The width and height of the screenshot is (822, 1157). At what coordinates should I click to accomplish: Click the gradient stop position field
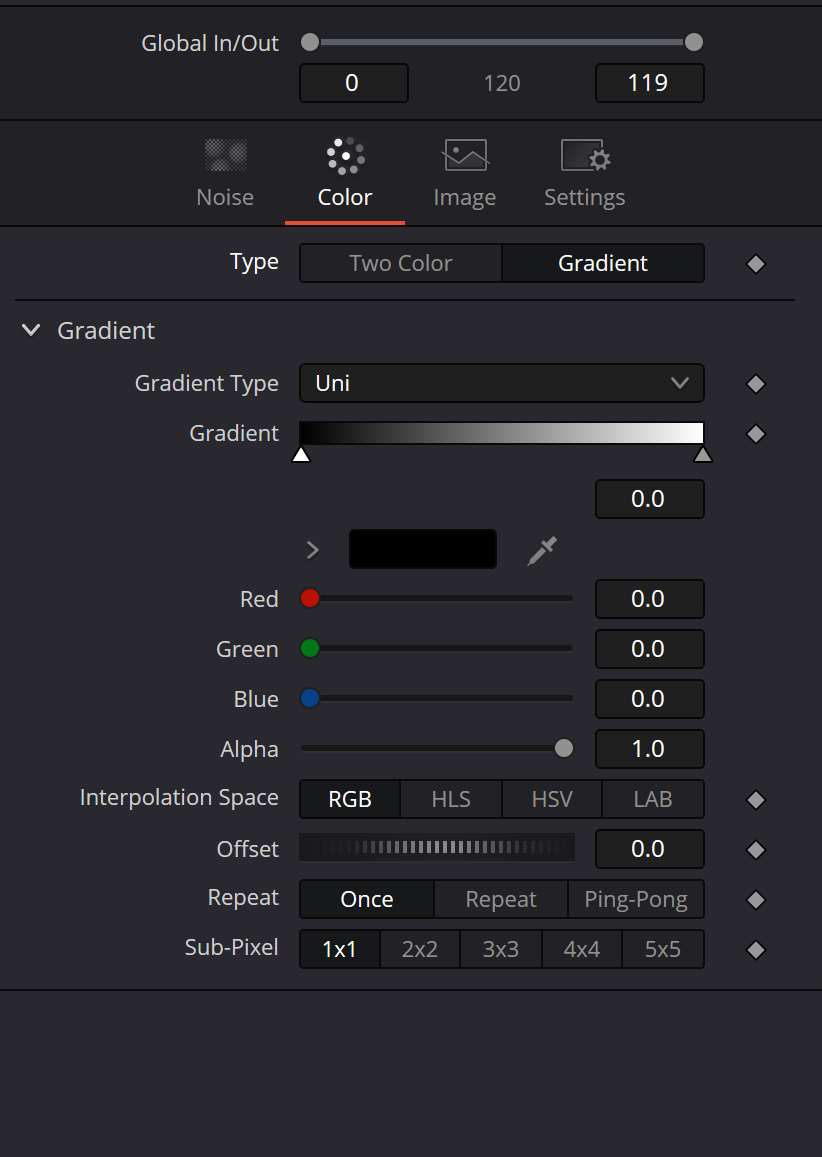[x=649, y=500]
